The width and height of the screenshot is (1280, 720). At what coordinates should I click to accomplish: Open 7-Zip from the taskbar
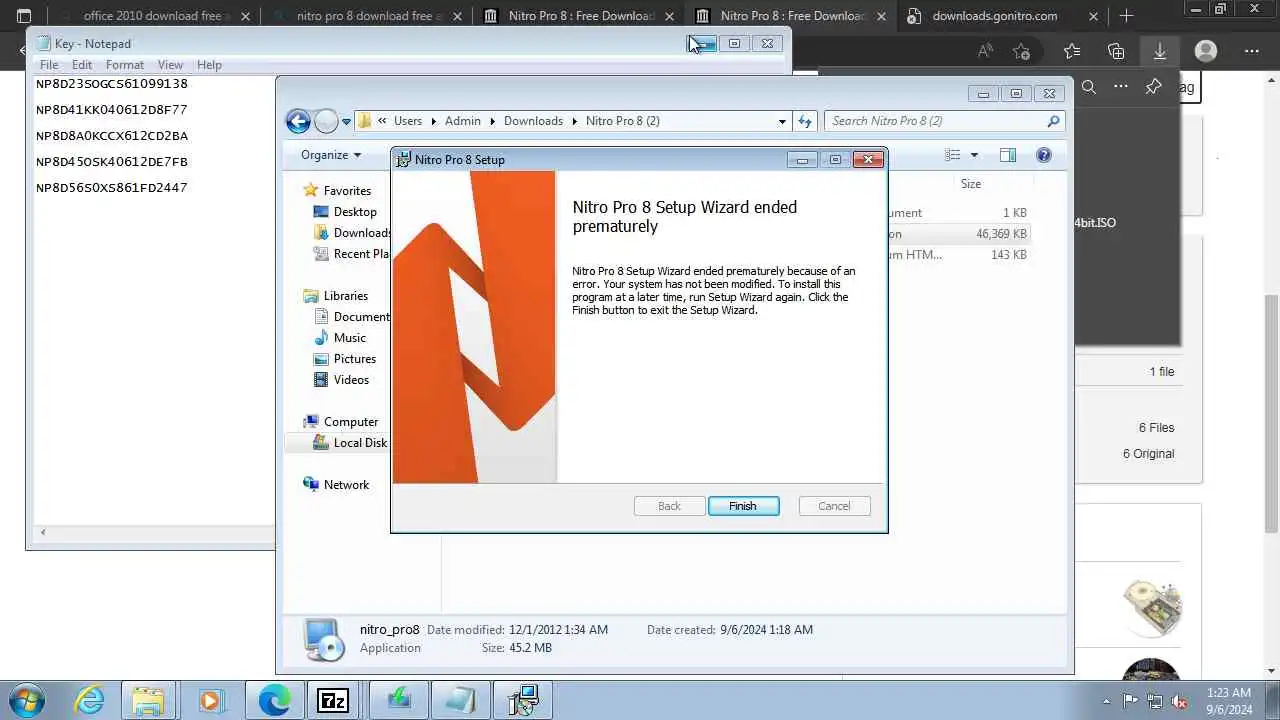[x=333, y=700]
